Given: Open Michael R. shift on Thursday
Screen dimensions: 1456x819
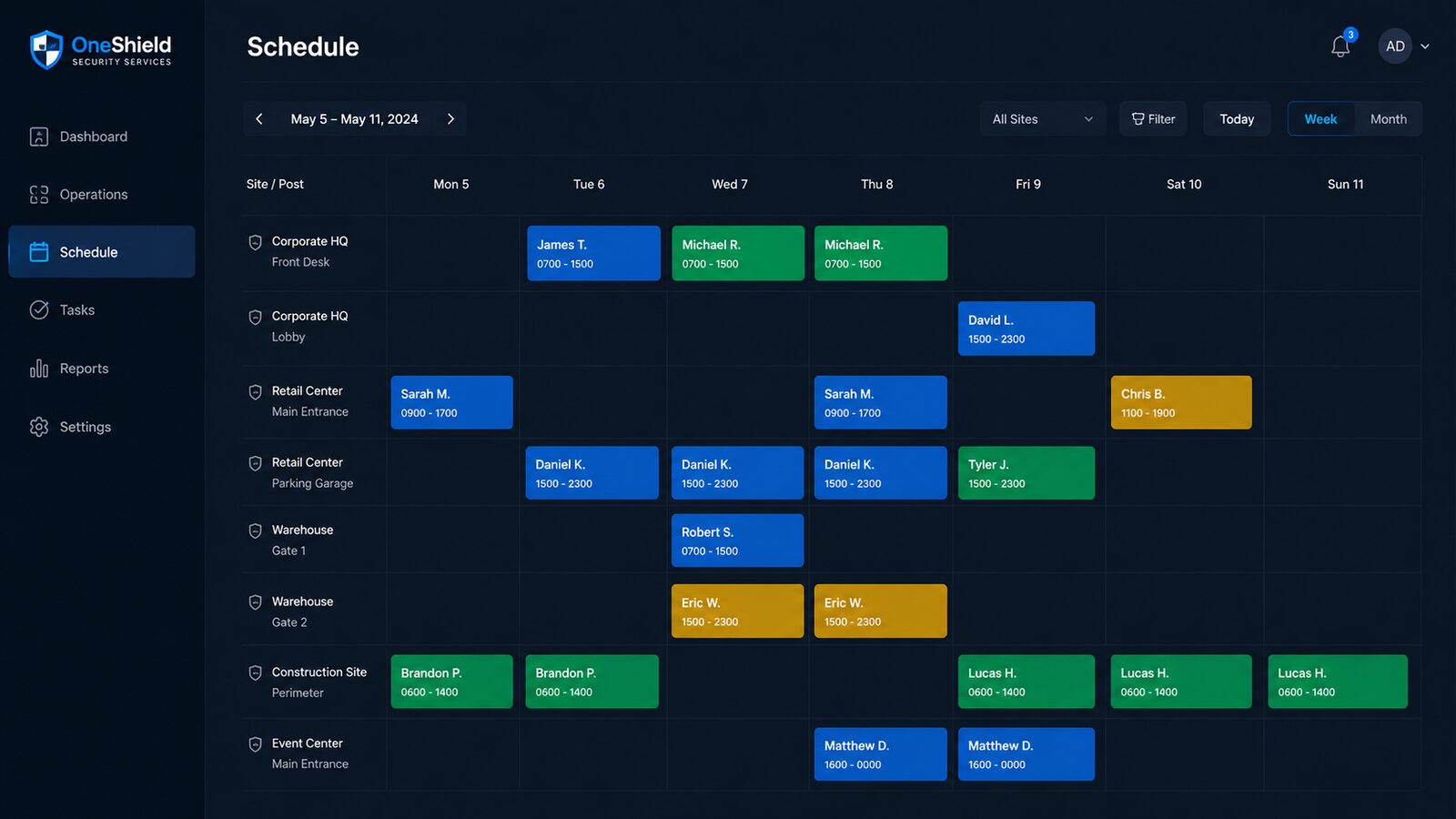Looking at the screenshot, I should coord(881,253).
